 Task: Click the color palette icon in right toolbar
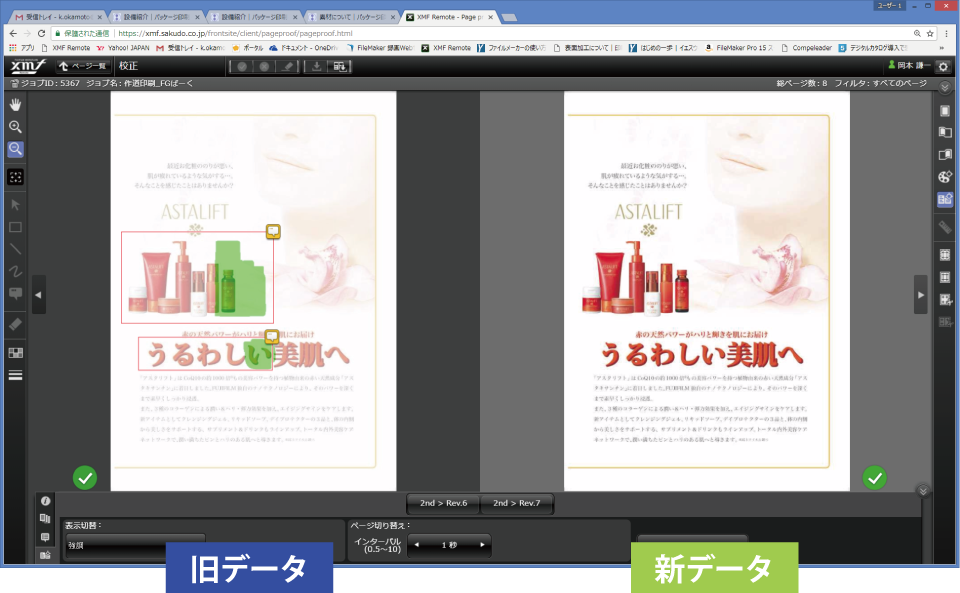pyautogui.click(x=945, y=177)
